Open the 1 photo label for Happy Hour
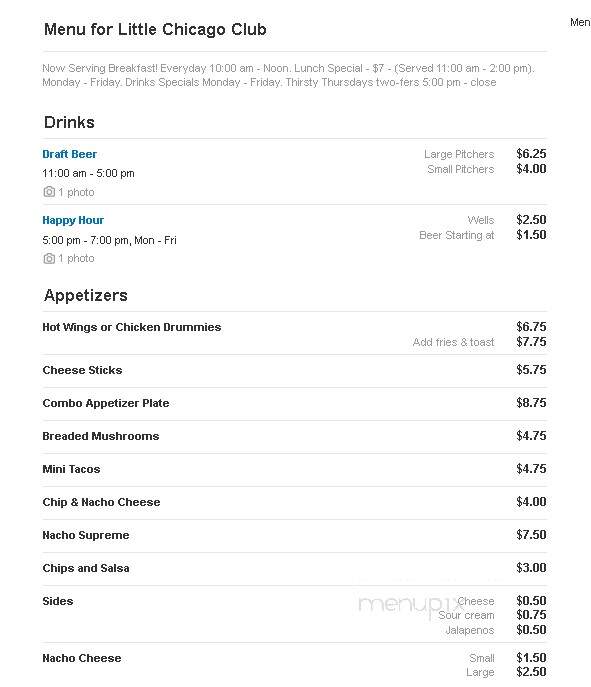Screen dimensions: 591x687 click(76, 259)
